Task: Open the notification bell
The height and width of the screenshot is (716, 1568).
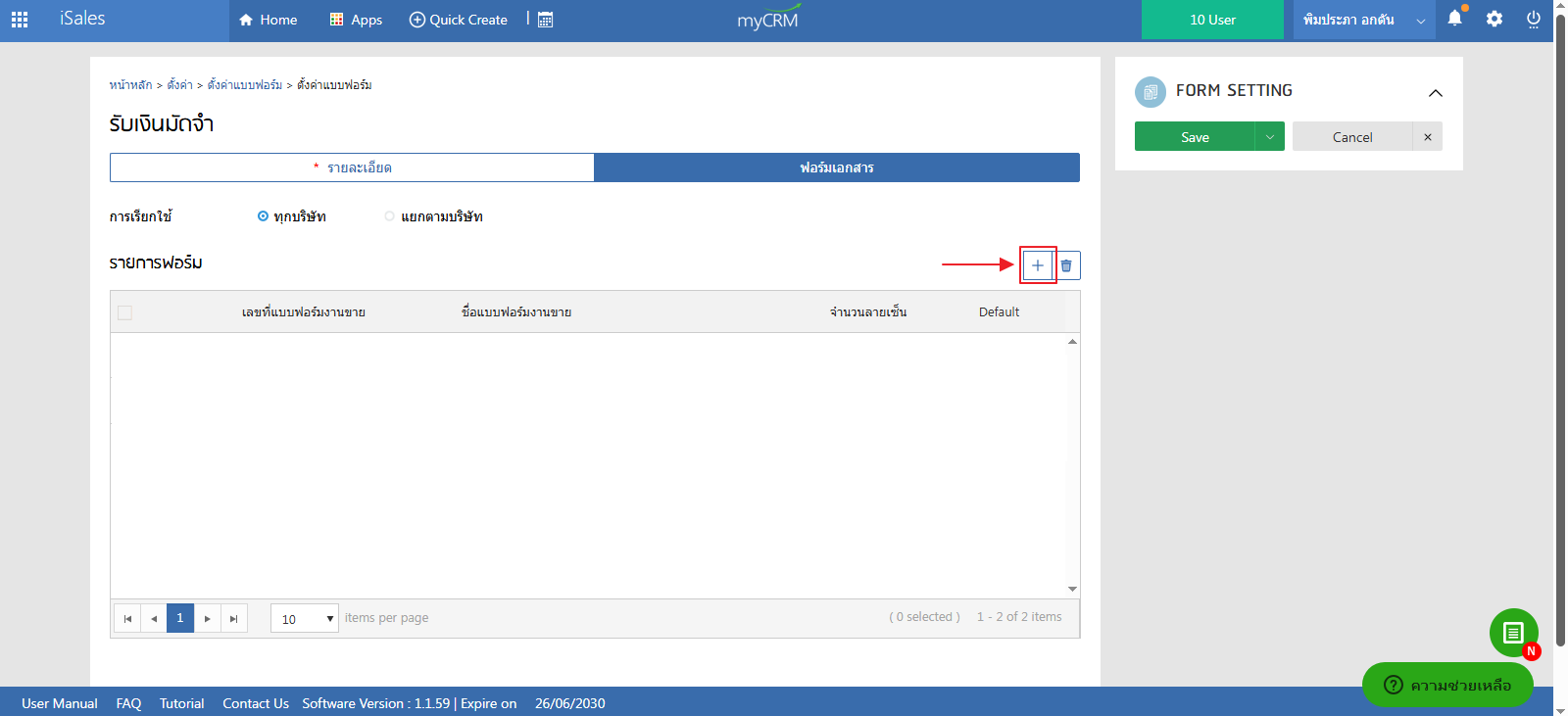Action: tap(1454, 19)
